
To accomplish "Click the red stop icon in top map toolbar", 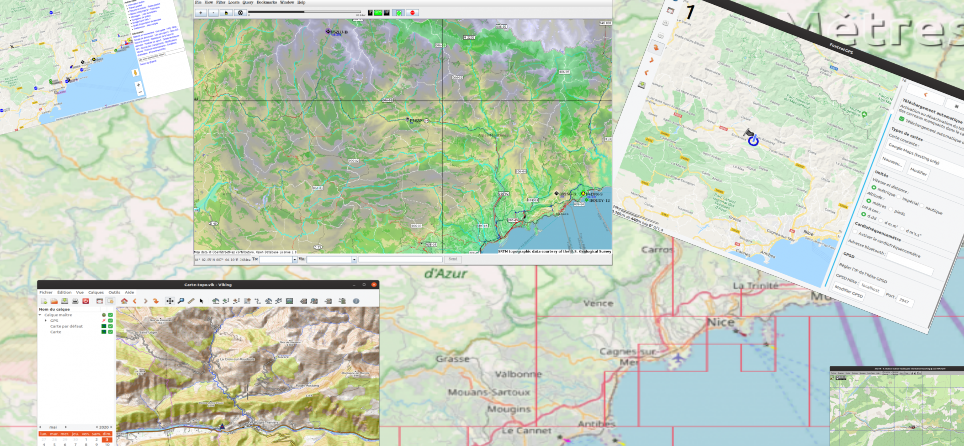I will (413, 12).
